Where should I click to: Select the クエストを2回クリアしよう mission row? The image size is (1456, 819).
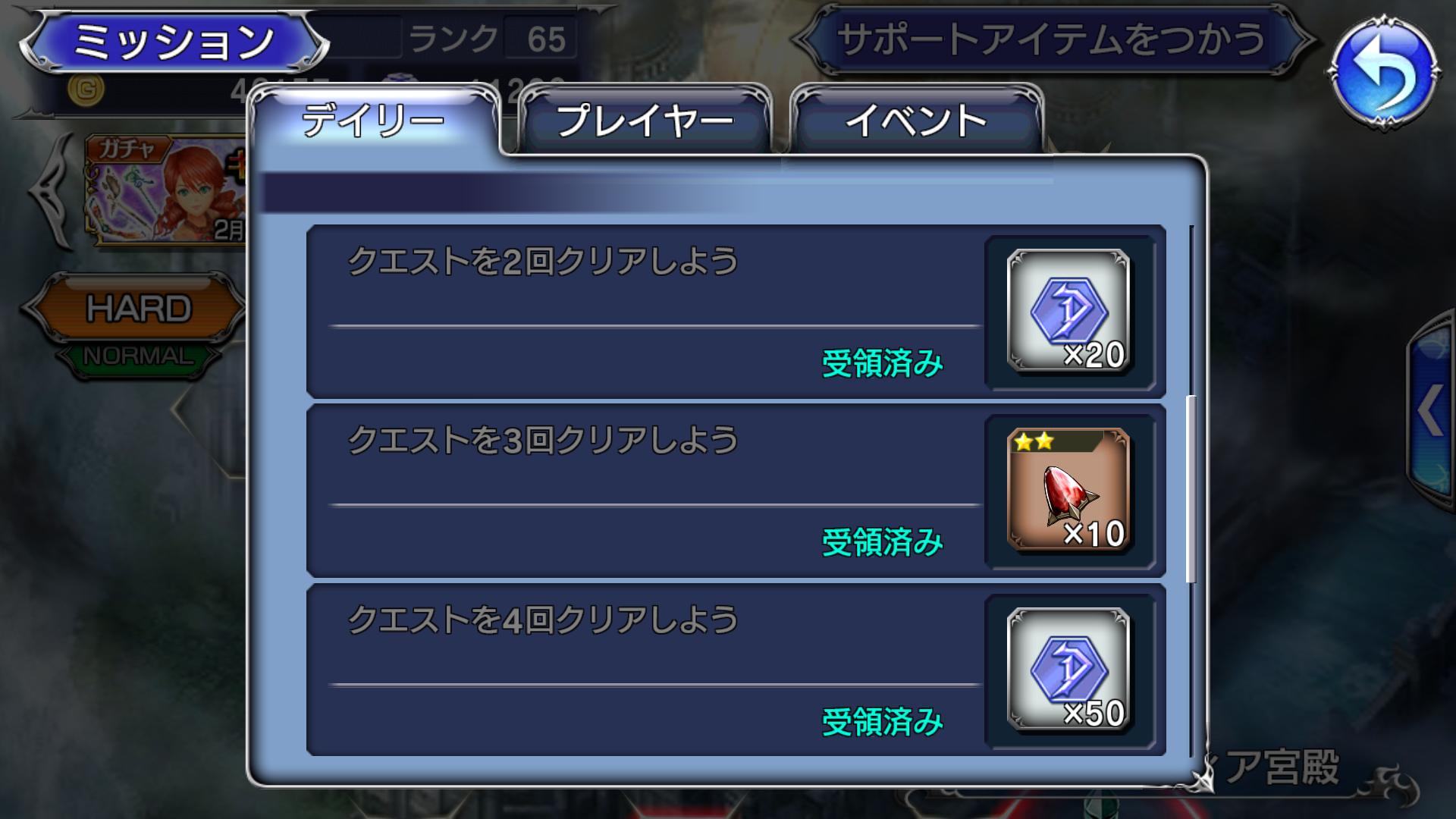[x=736, y=312]
